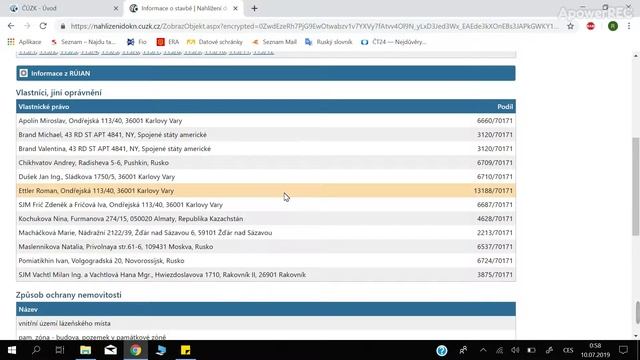
Task: Open Windows taskbar search
Action: tap(36, 350)
